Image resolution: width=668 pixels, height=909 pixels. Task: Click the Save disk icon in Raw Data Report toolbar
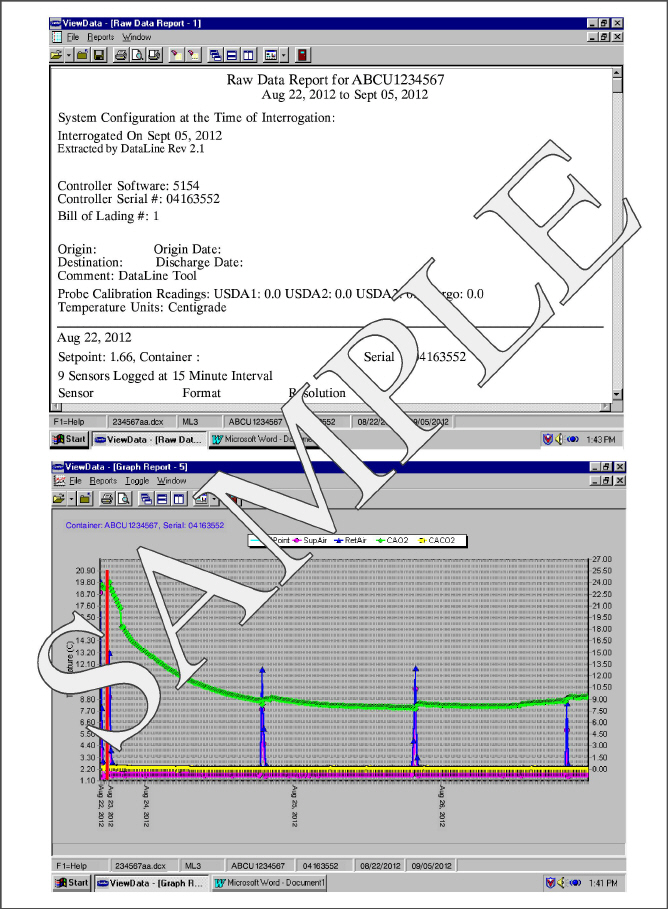[99, 55]
